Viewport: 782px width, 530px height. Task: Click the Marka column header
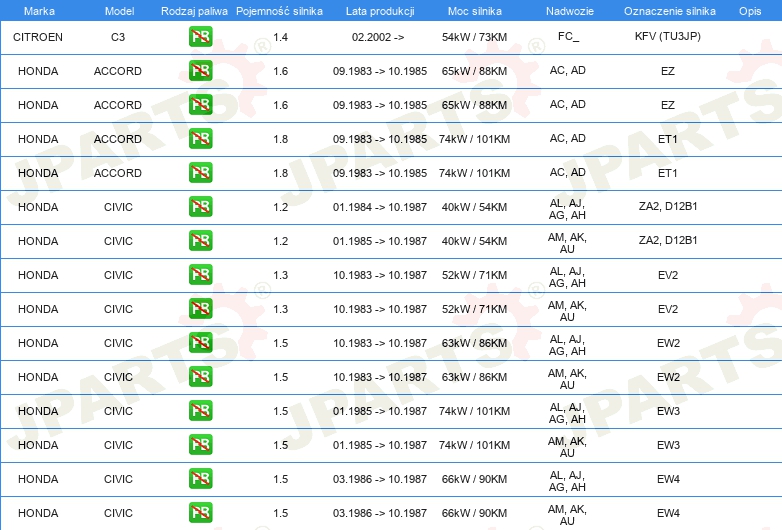[x=39, y=11]
